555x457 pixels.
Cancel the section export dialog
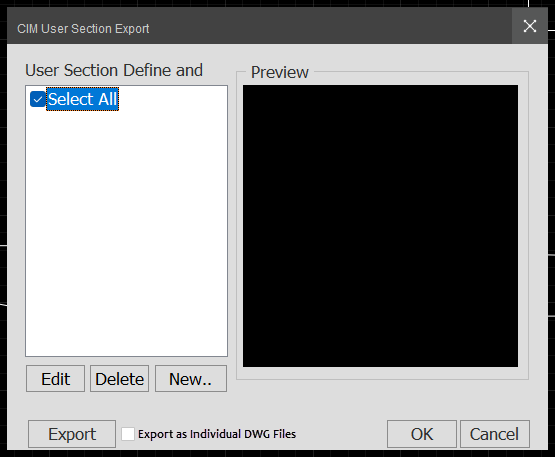[x=495, y=434]
